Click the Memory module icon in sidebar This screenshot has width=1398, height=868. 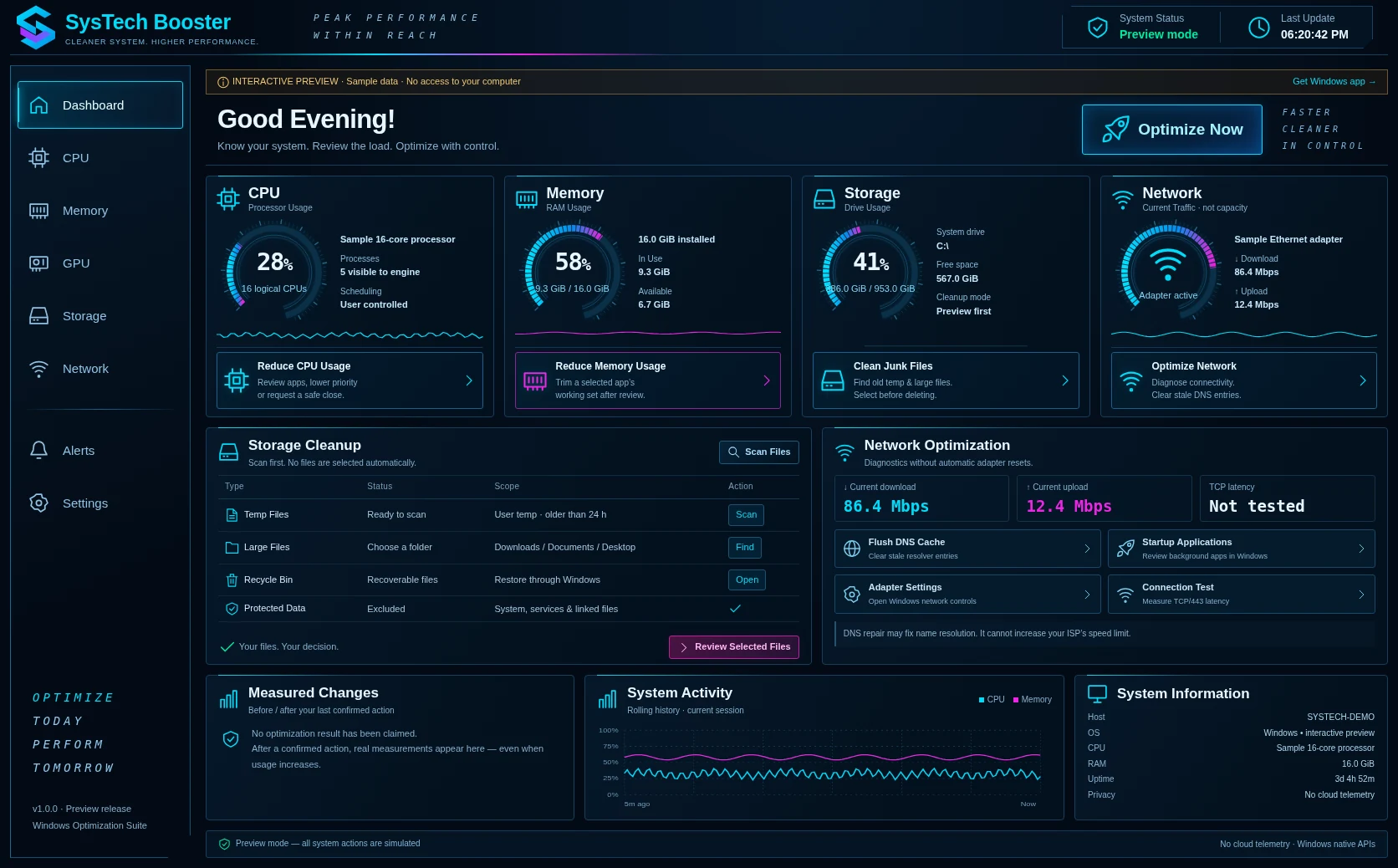pyautogui.click(x=38, y=211)
